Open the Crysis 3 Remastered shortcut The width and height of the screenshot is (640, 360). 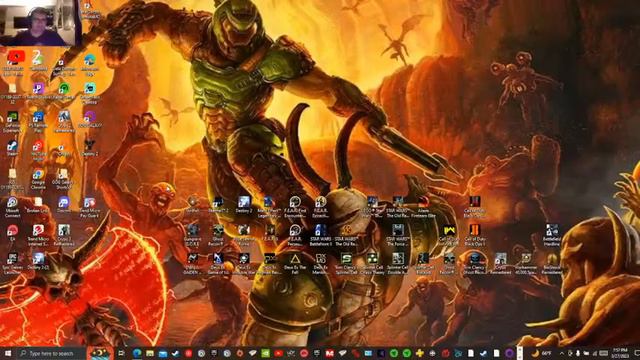pyautogui.click(x=64, y=236)
